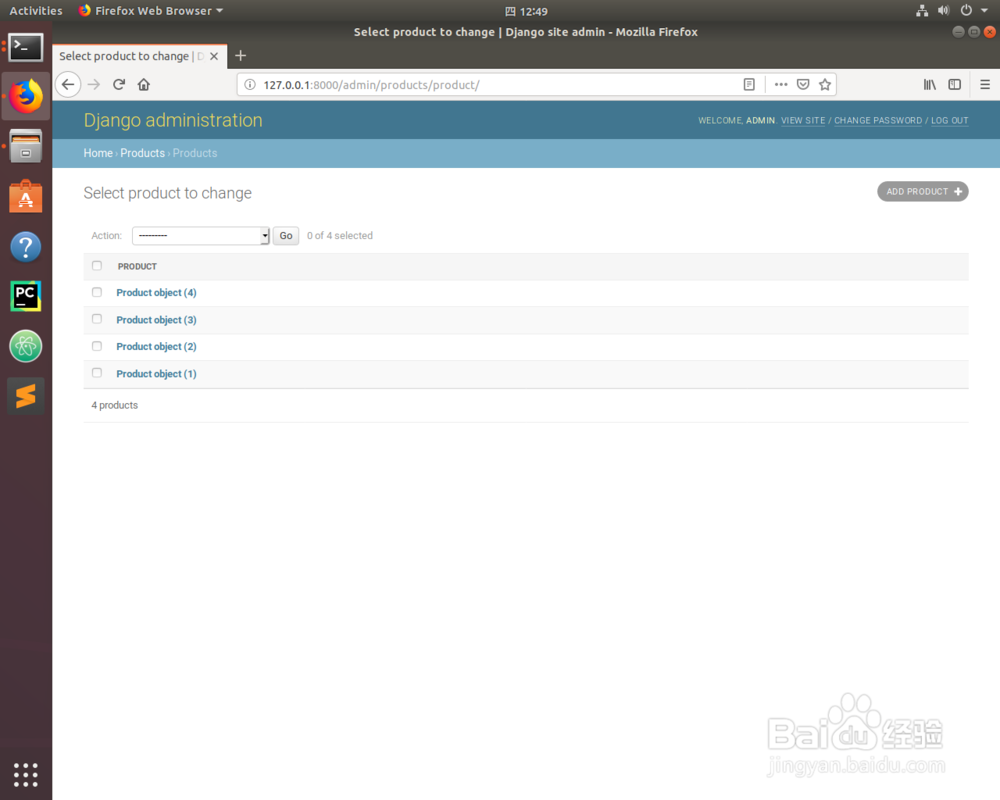Go back using the browser back arrow

(x=68, y=84)
